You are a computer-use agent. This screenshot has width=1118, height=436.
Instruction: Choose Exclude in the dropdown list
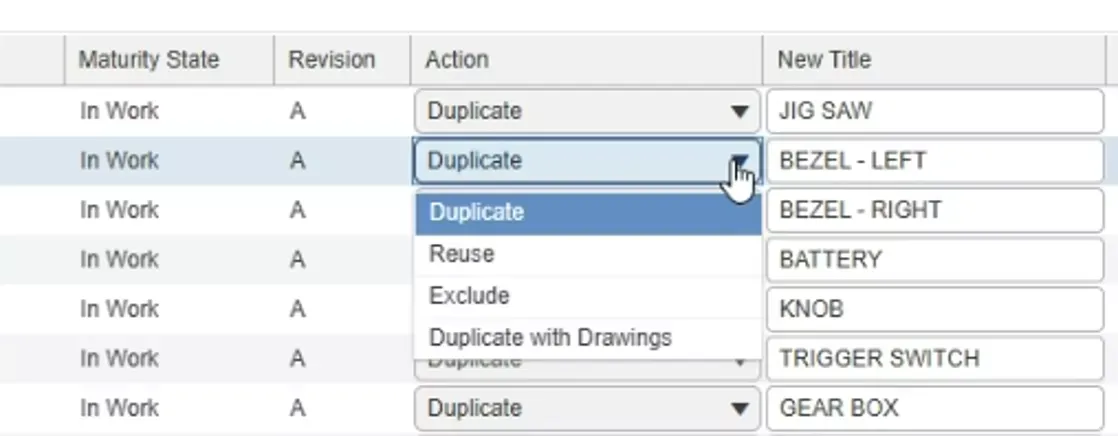click(588, 296)
